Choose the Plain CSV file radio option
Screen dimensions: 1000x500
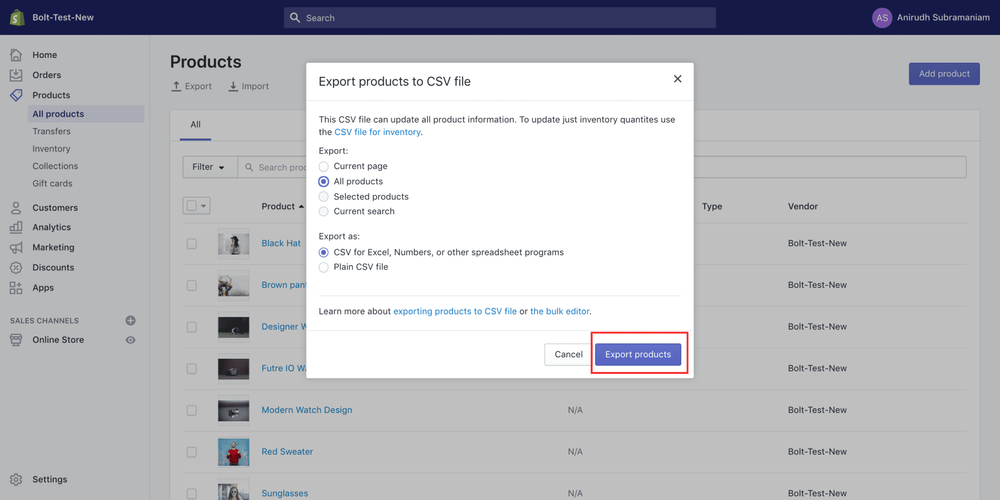pyautogui.click(x=324, y=267)
